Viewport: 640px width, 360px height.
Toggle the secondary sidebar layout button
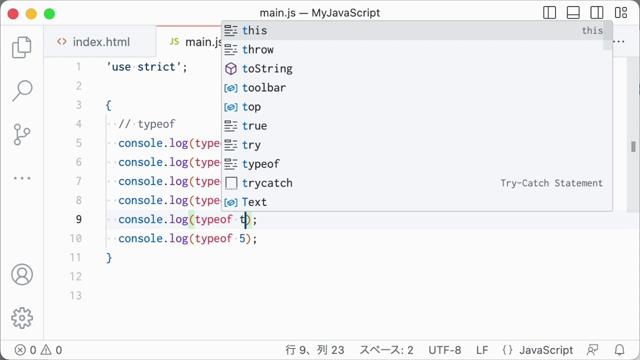point(597,13)
